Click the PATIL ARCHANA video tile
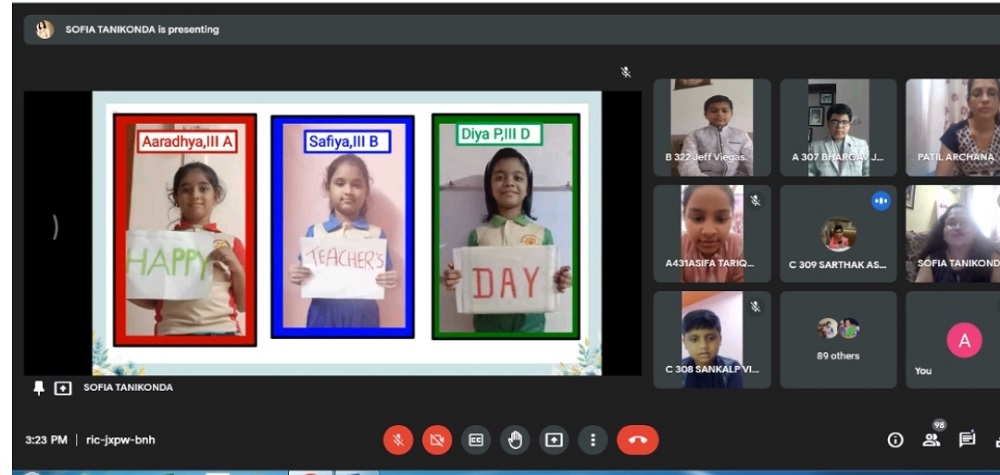 (x=953, y=128)
